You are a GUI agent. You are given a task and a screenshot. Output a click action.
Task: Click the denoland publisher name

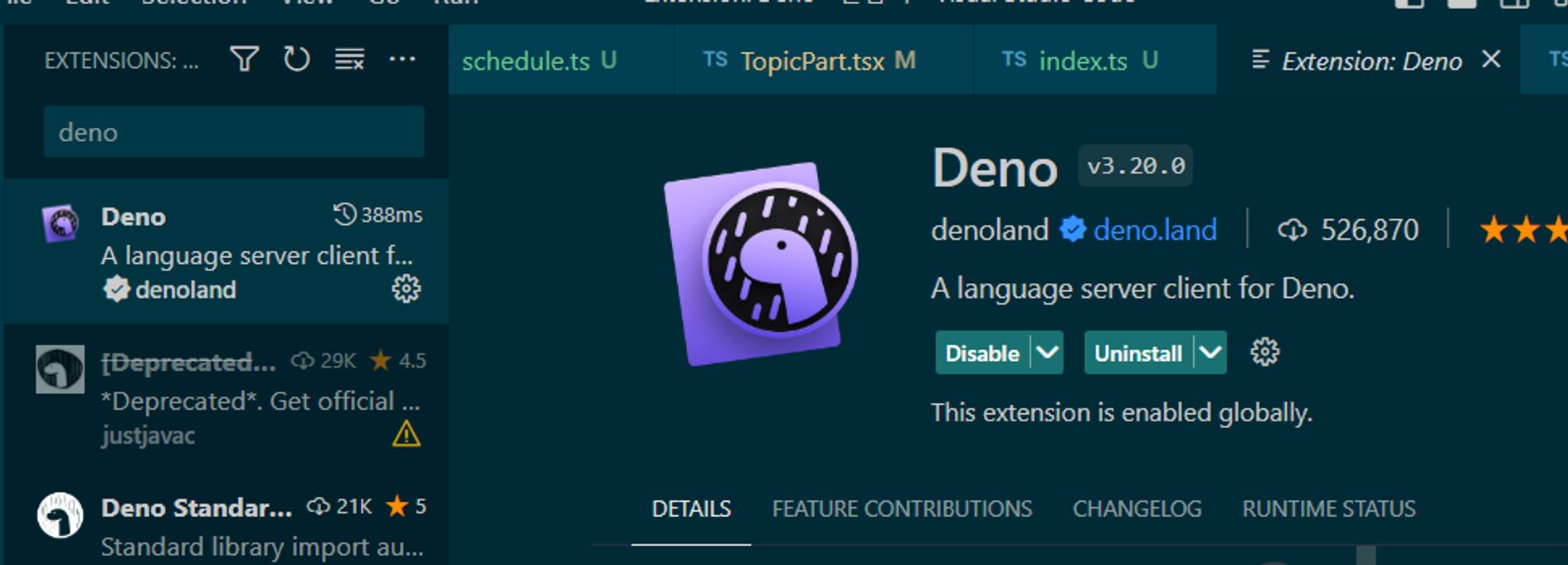990,230
